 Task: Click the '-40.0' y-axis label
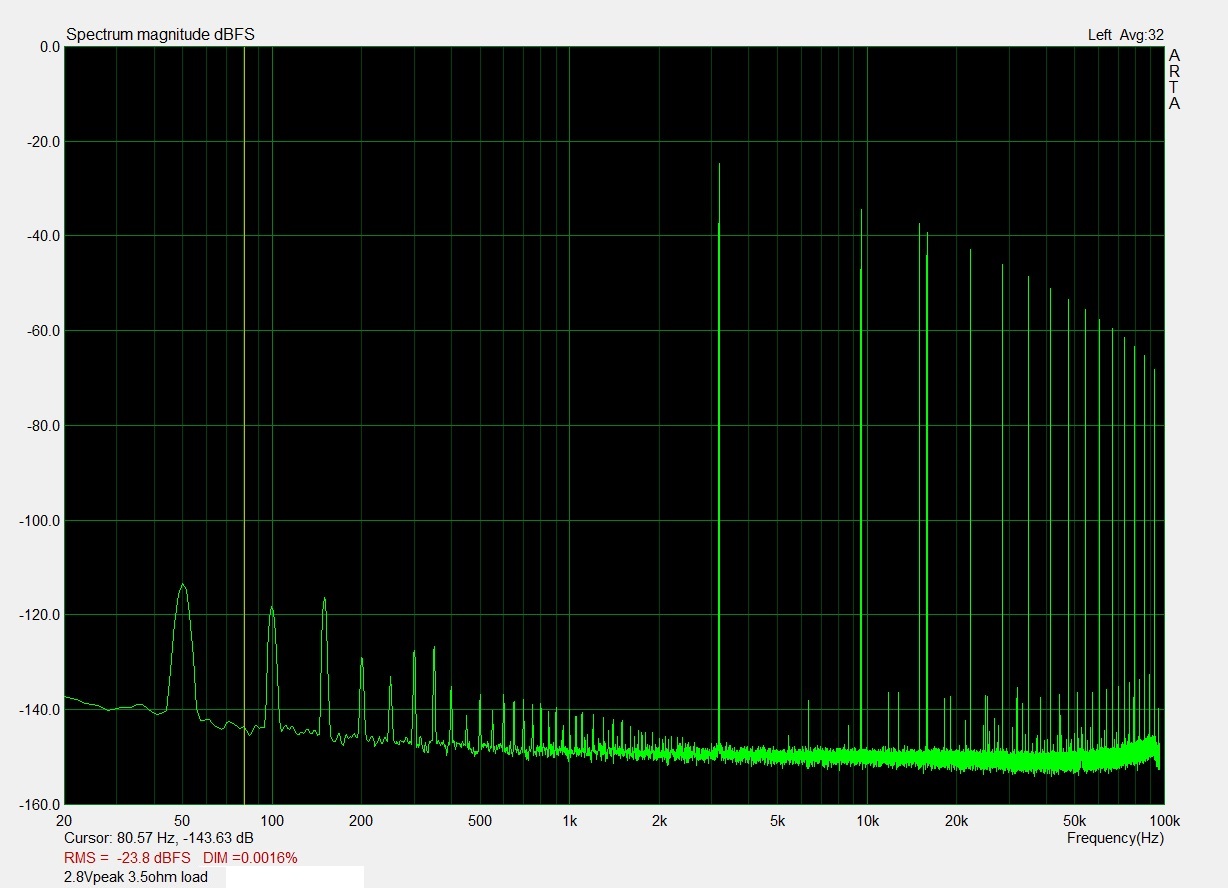click(42, 236)
